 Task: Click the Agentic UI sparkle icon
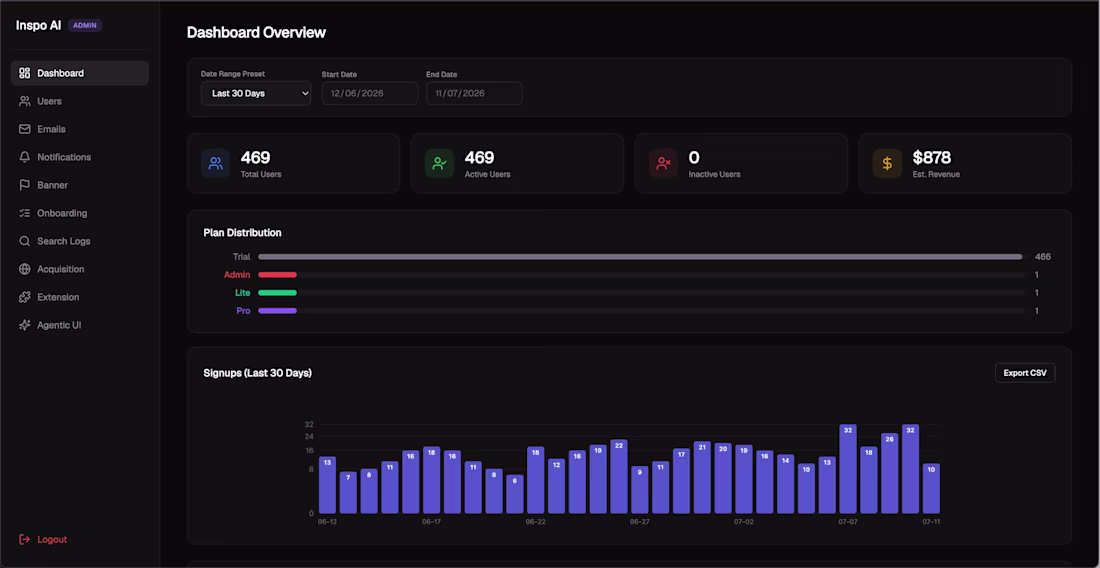click(25, 325)
